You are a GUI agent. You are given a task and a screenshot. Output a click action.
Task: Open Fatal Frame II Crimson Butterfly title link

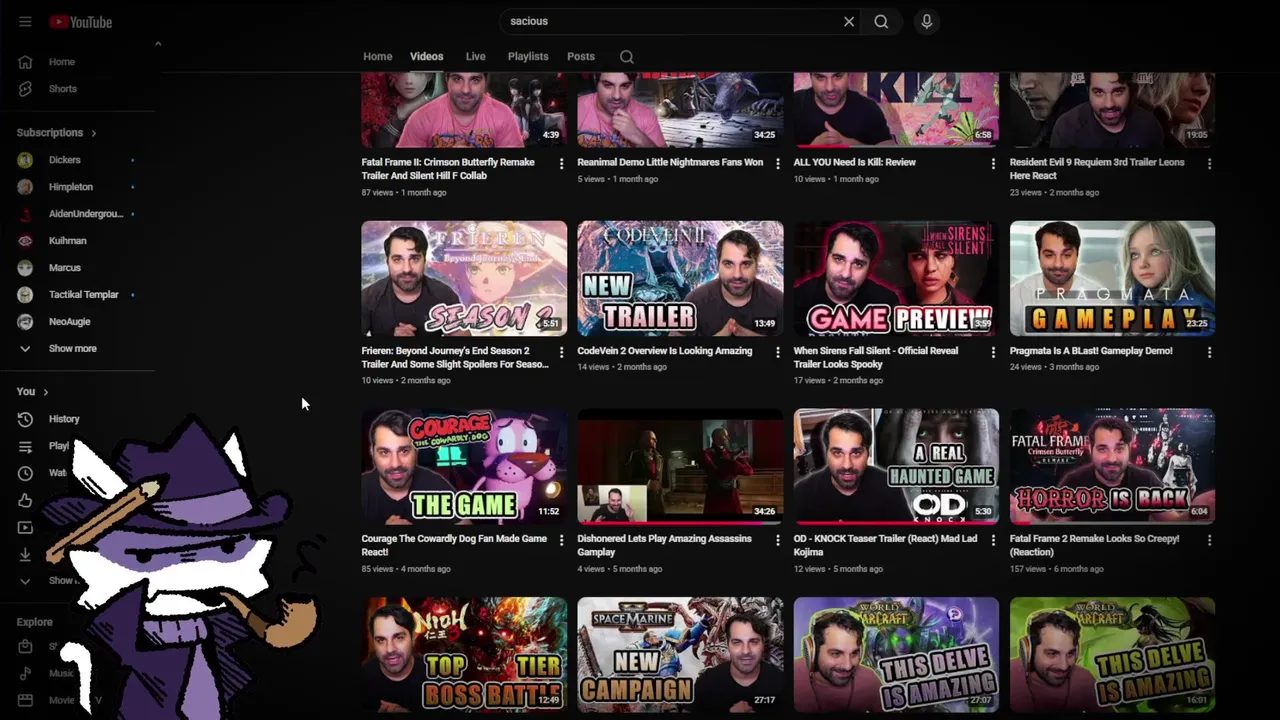click(x=449, y=168)
